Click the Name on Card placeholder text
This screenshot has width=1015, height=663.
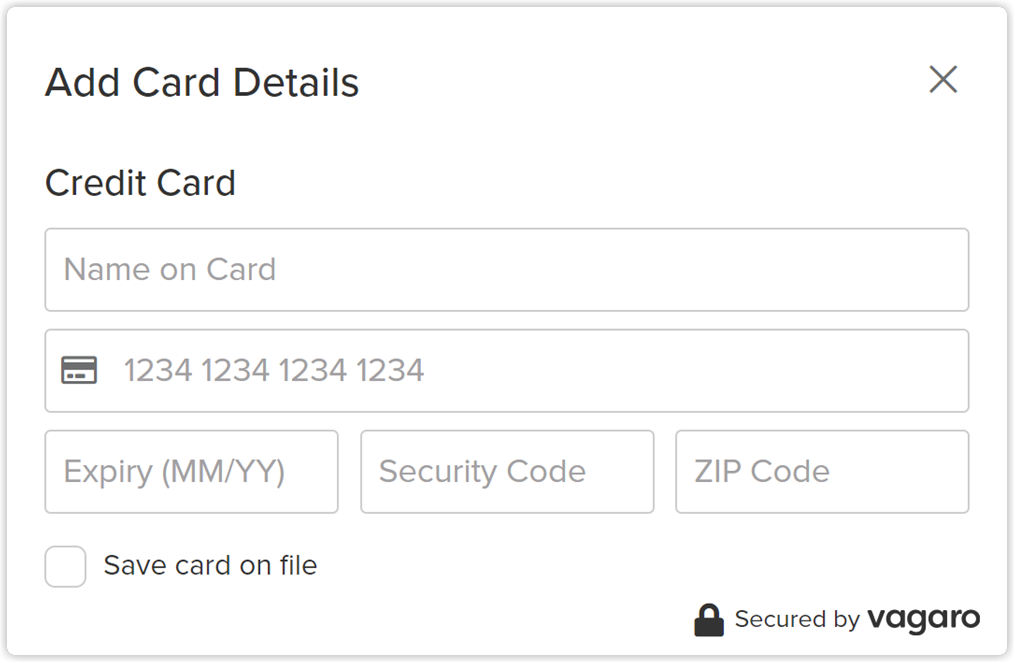click(170, 270)
